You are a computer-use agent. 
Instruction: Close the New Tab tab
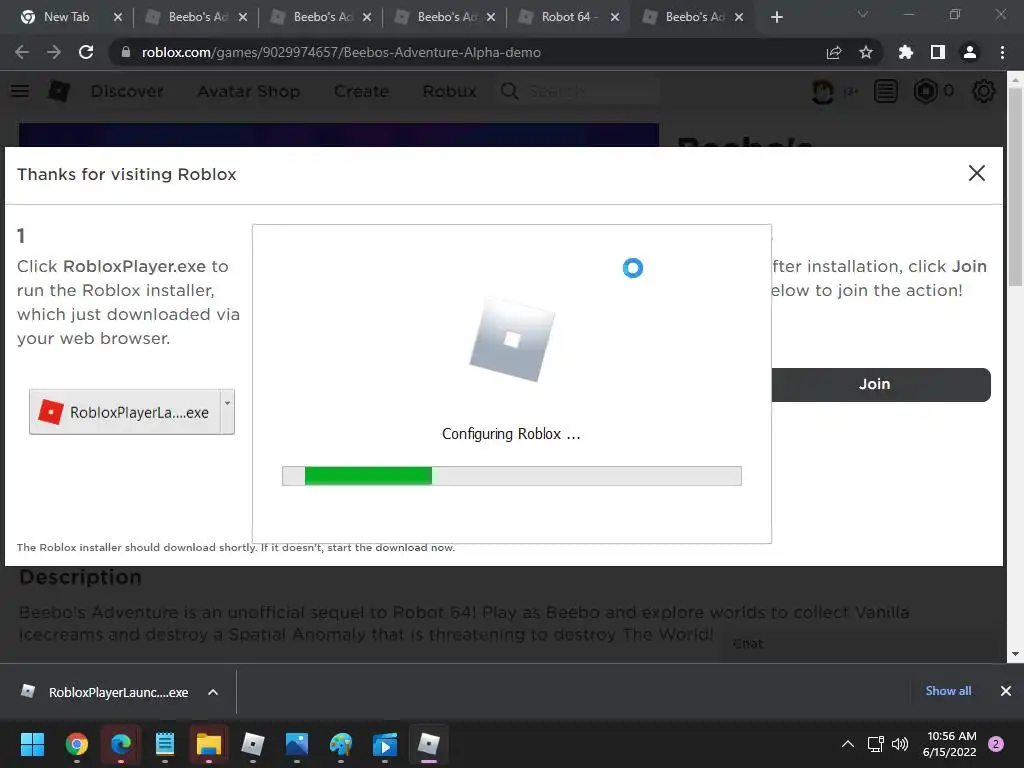click(118, 17)
